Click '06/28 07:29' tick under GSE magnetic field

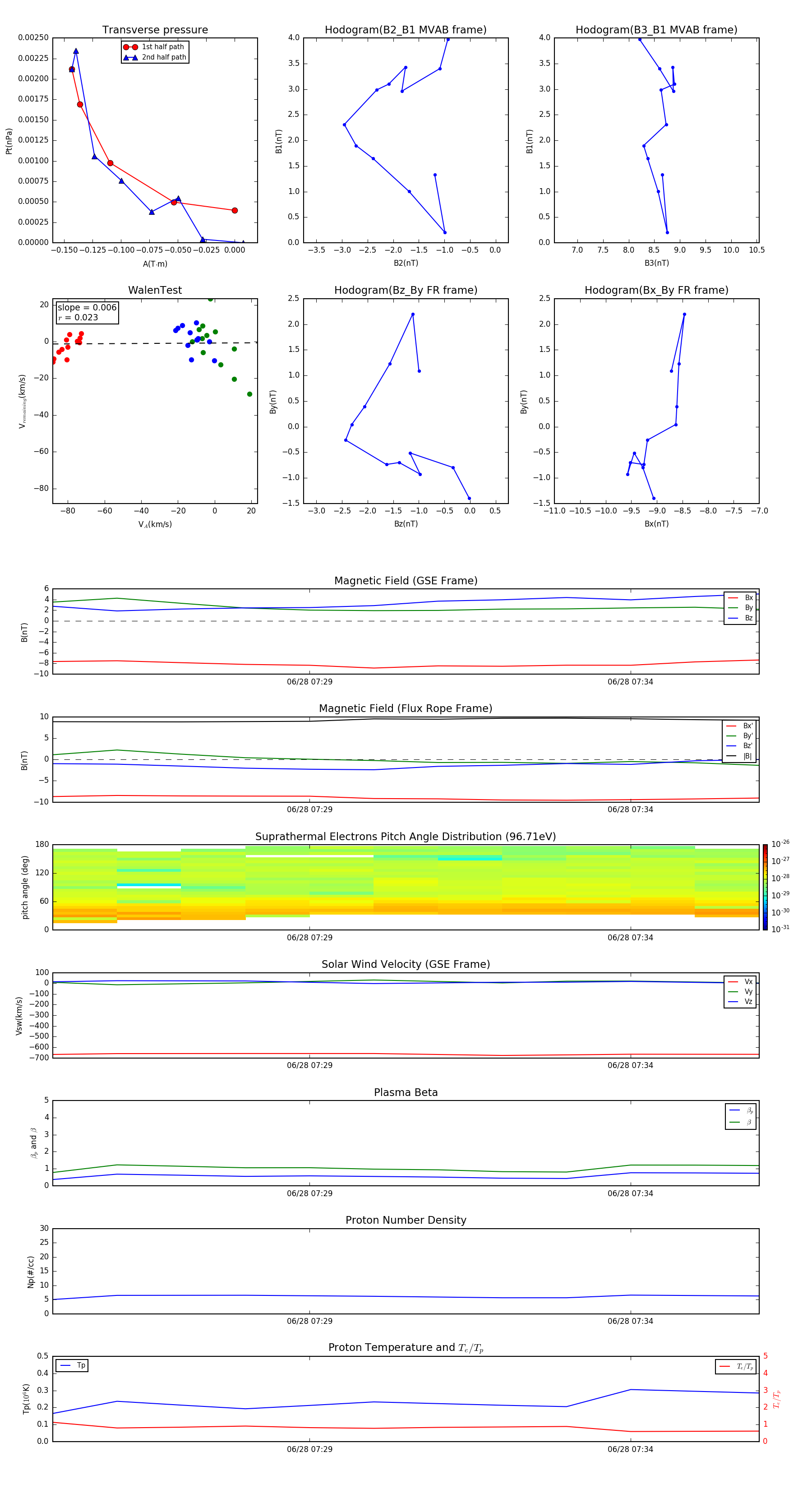tap(309, 682)
